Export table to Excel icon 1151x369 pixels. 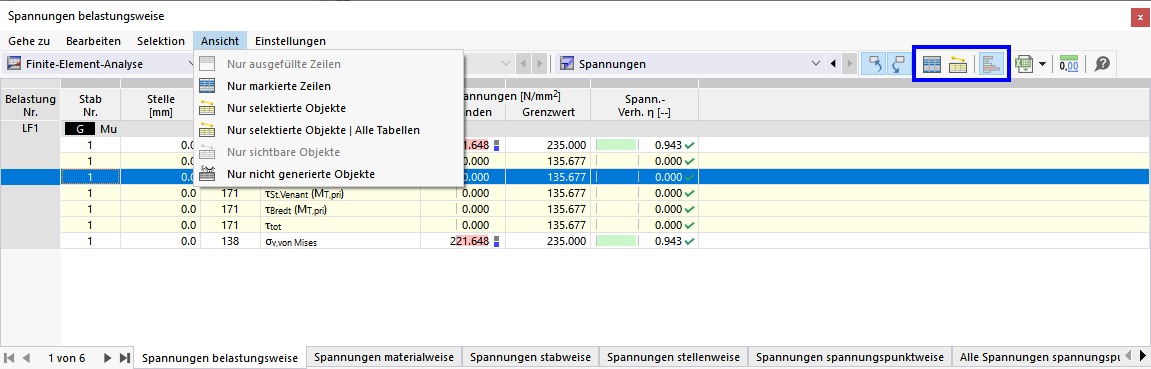point(1023,64)
